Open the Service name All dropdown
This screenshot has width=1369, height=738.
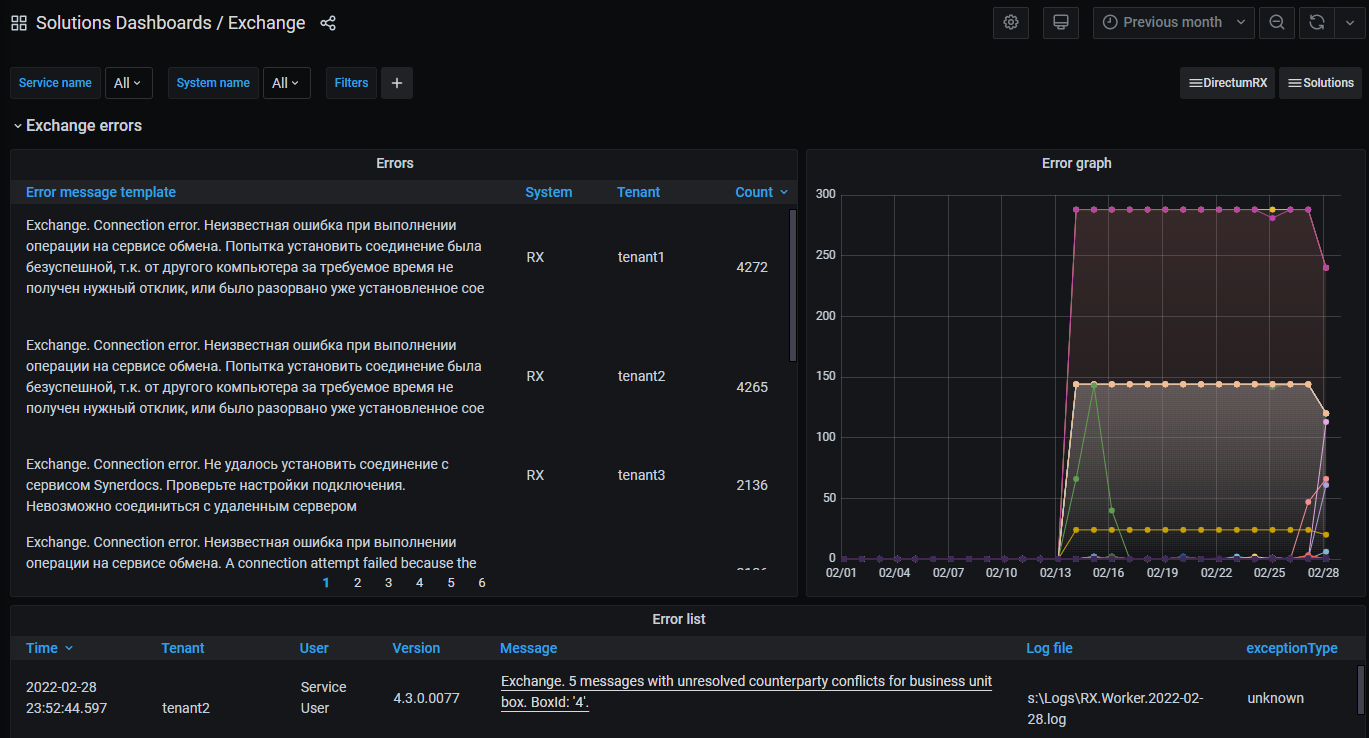128,83
